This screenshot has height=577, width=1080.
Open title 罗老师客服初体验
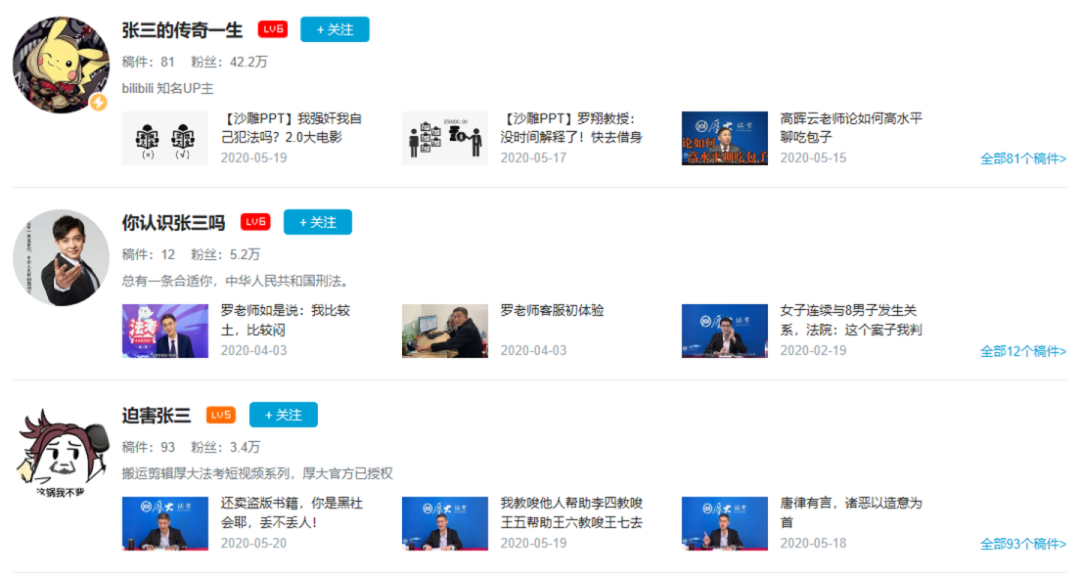point(552,311)
